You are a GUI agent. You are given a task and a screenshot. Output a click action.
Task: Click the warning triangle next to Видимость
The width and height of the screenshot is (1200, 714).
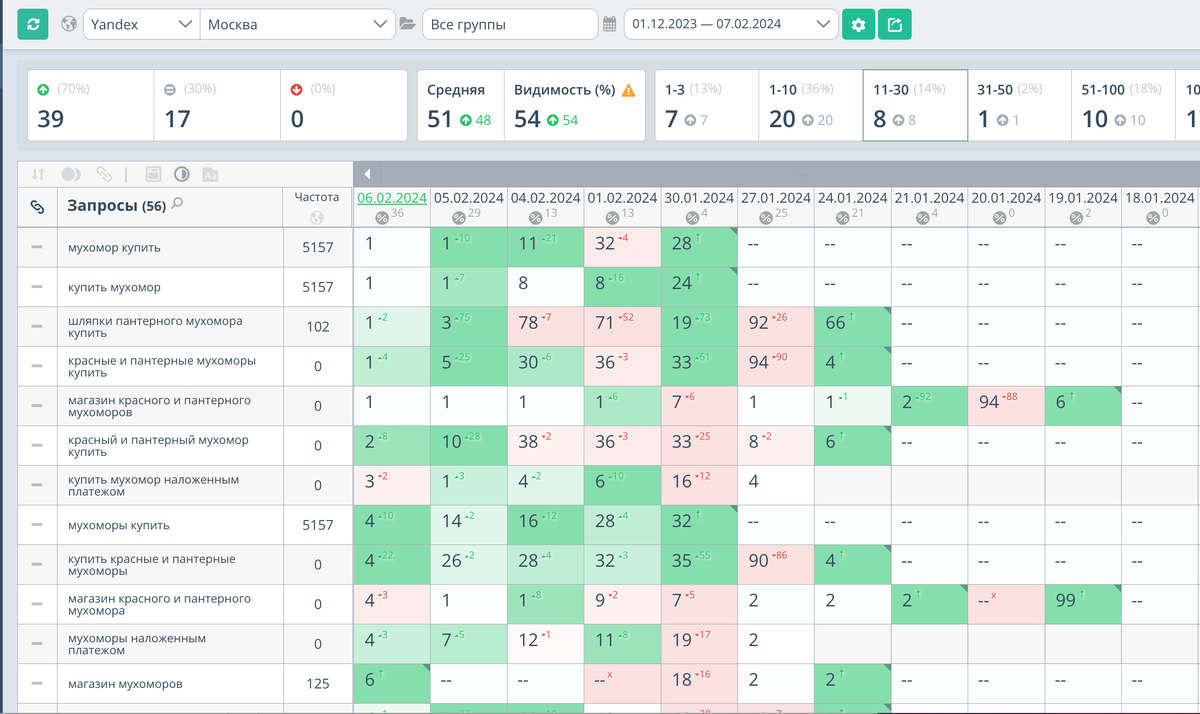(628, 90)
